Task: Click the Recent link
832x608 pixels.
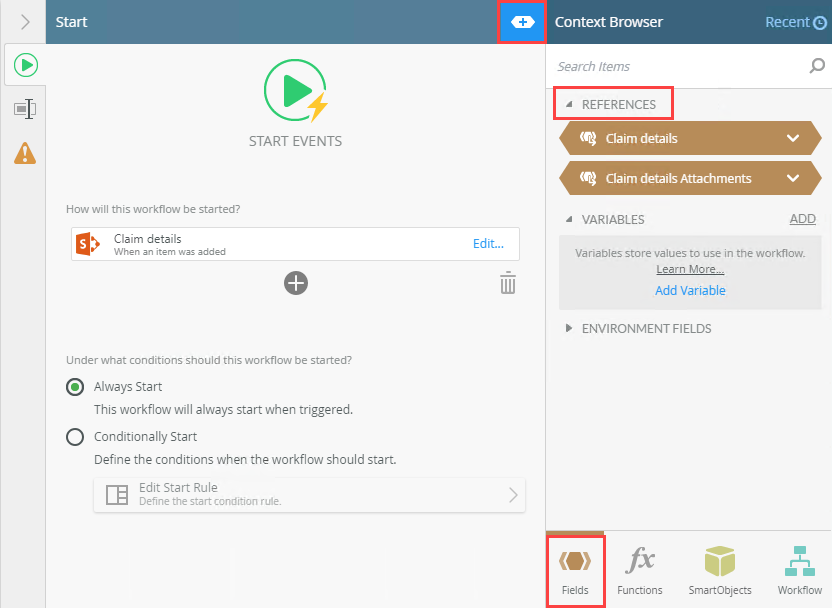Action: [787, 22]
